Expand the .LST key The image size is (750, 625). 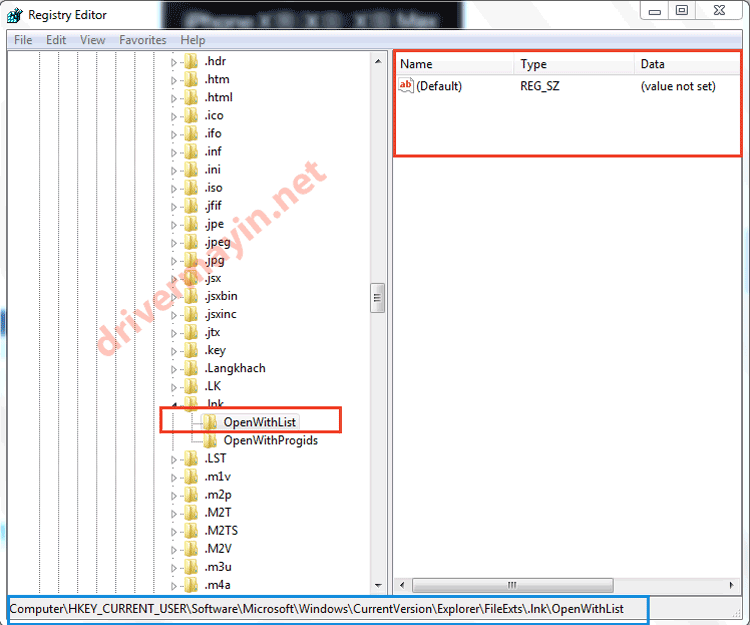(174, 460)
